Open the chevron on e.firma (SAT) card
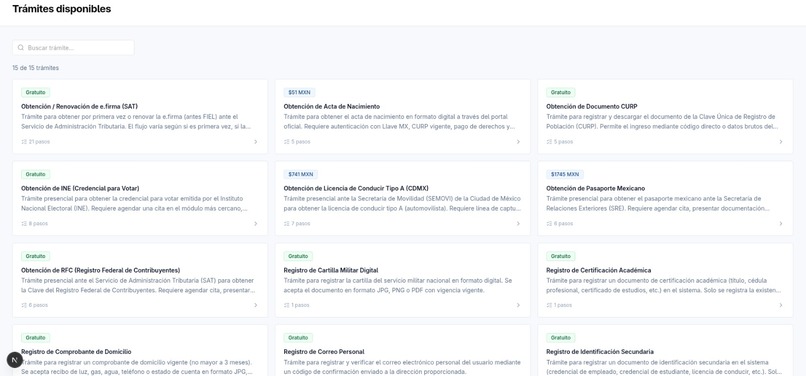Screen dimensions: 806x376 (255, 142)
